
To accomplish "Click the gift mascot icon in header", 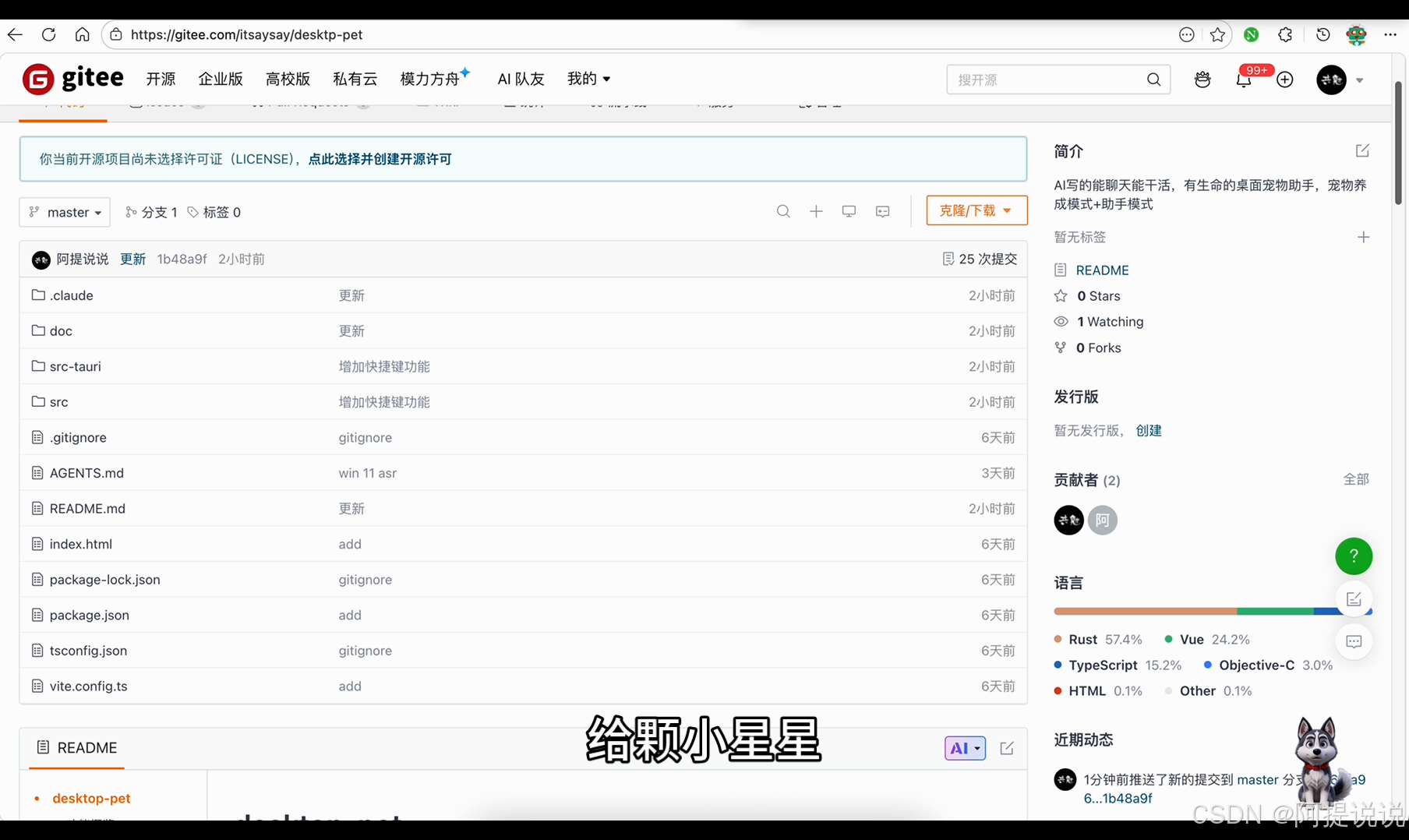I will (1202, 79).
